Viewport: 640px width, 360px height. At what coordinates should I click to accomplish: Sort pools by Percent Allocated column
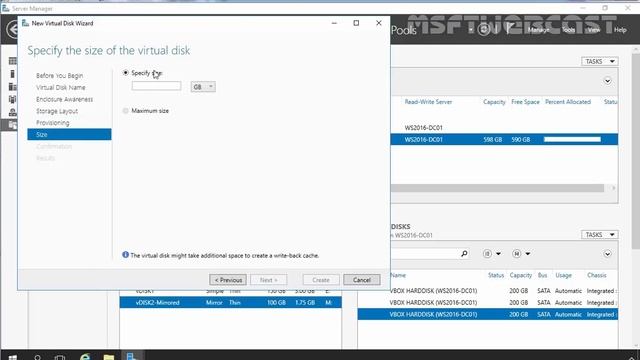(x=568, y=102)
